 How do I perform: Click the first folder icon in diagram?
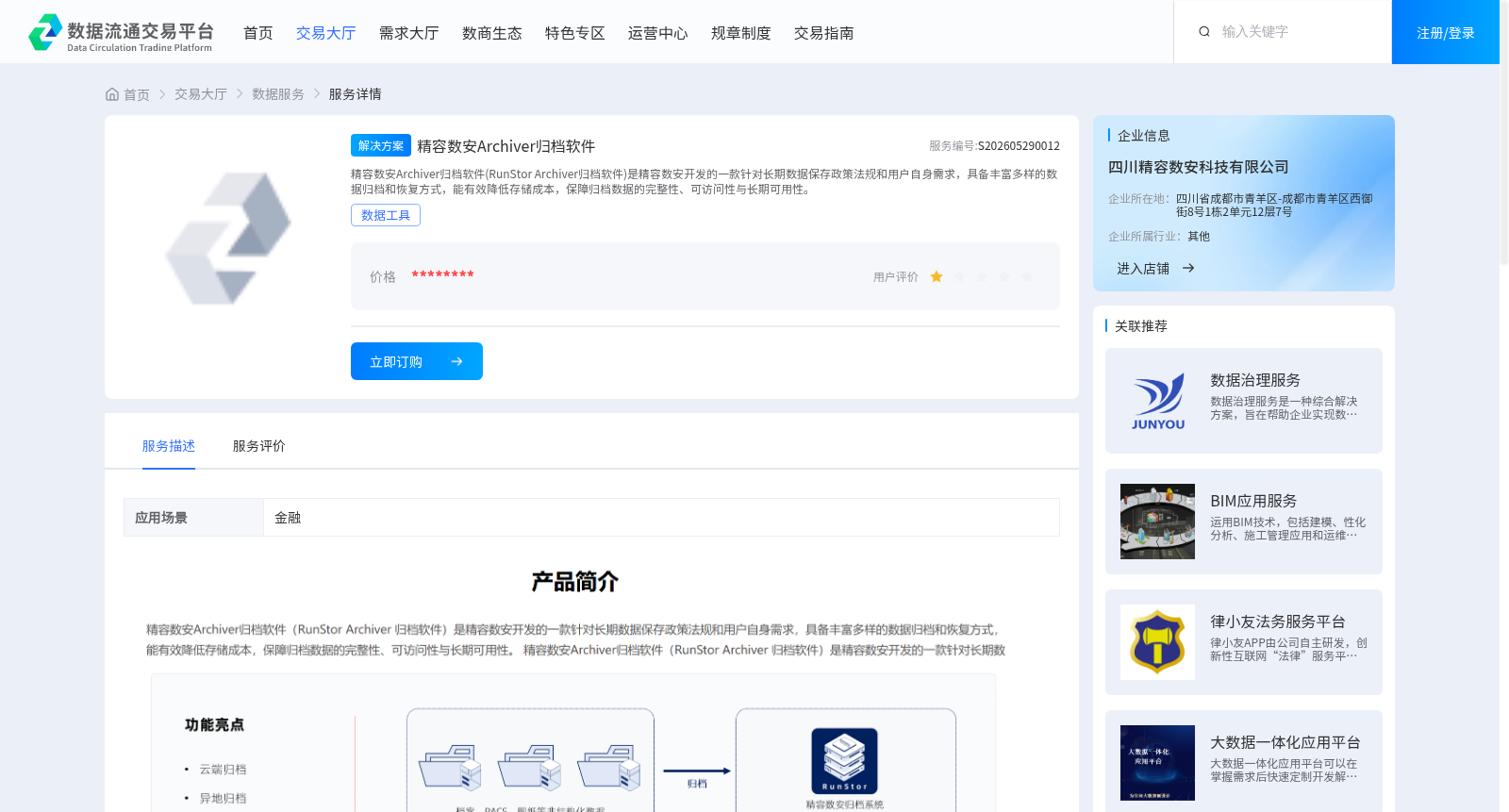coord(450,767)
